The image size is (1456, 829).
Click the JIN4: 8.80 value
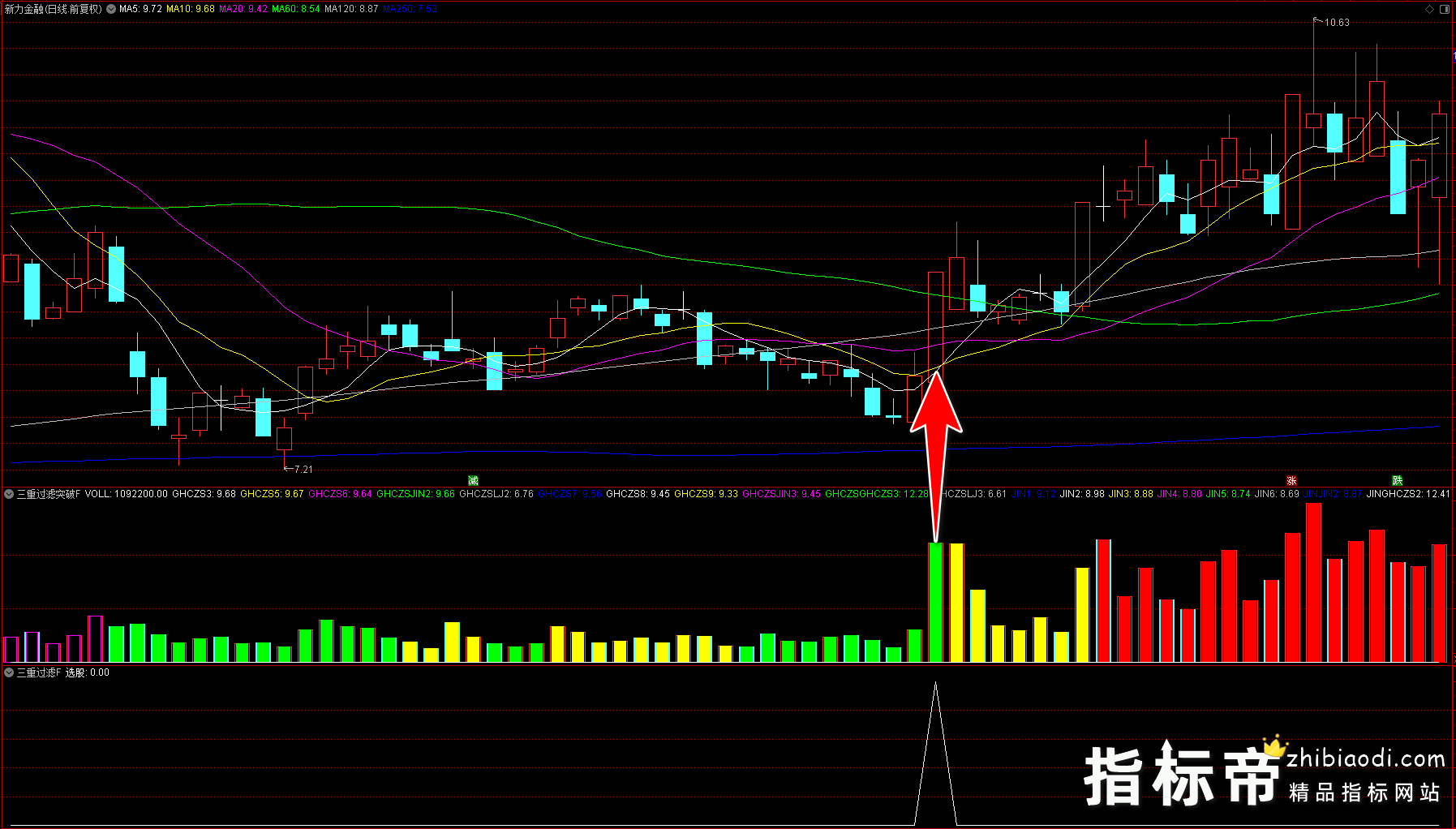1179,493
